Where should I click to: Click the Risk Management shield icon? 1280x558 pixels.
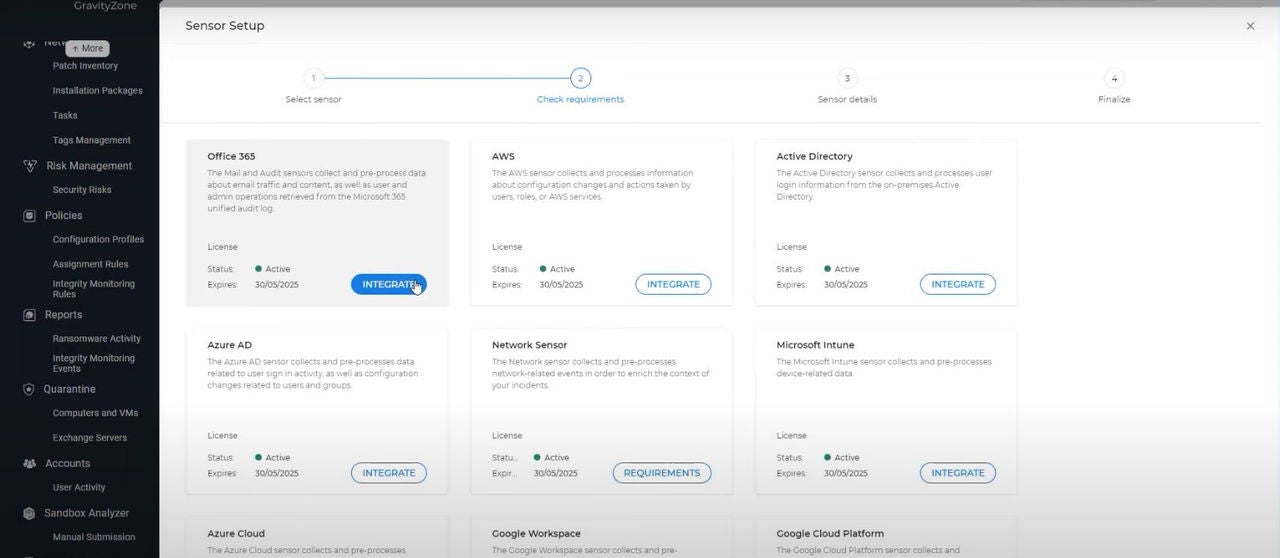click(x=29, y=166)
